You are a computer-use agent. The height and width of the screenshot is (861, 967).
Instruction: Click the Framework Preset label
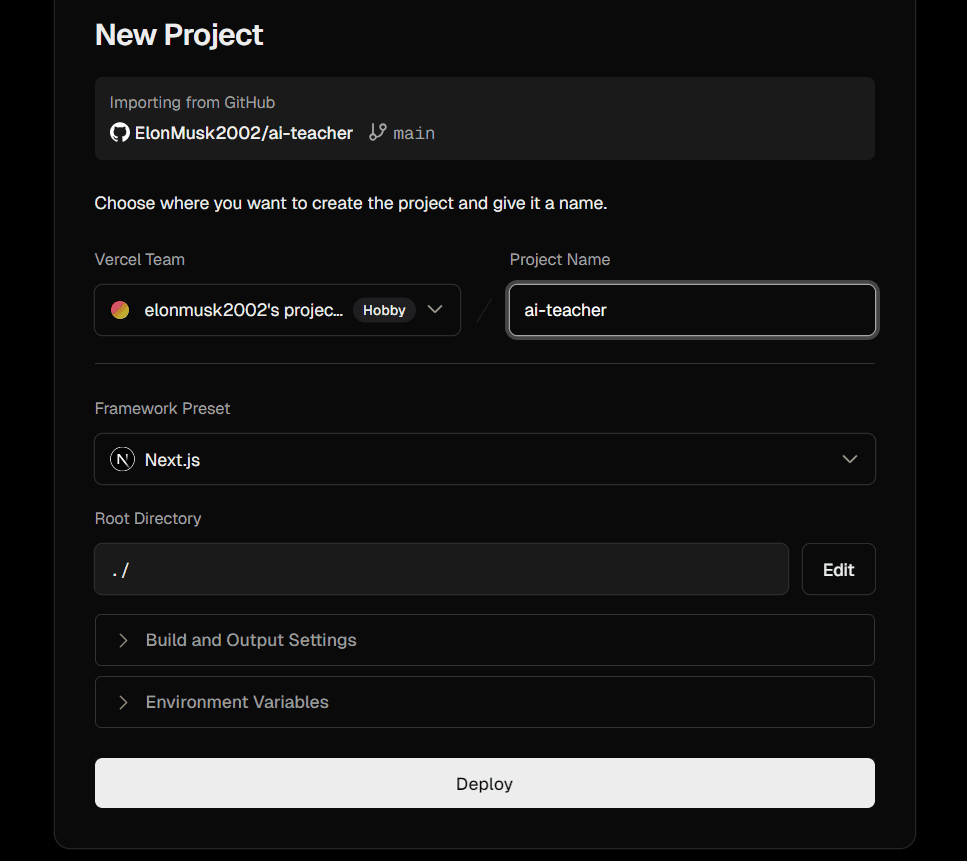163,408
